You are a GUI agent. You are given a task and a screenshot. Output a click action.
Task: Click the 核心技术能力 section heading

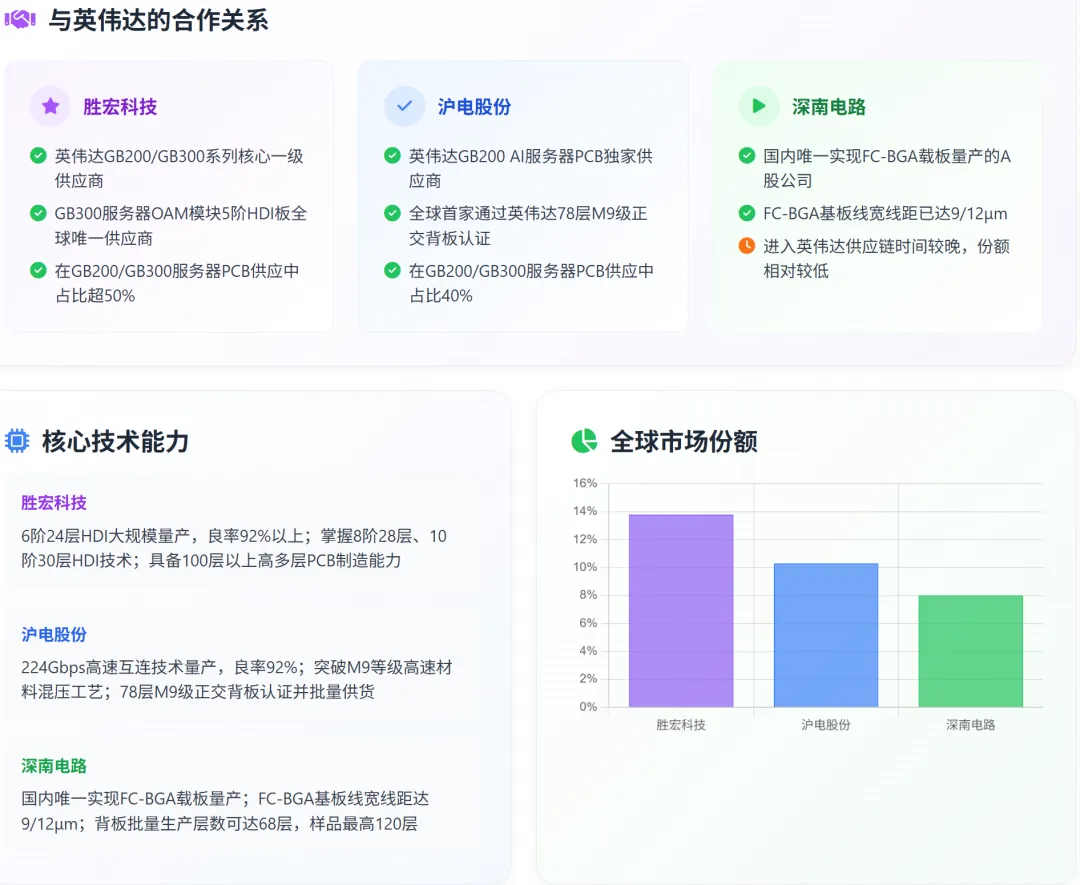pos(115,441)
